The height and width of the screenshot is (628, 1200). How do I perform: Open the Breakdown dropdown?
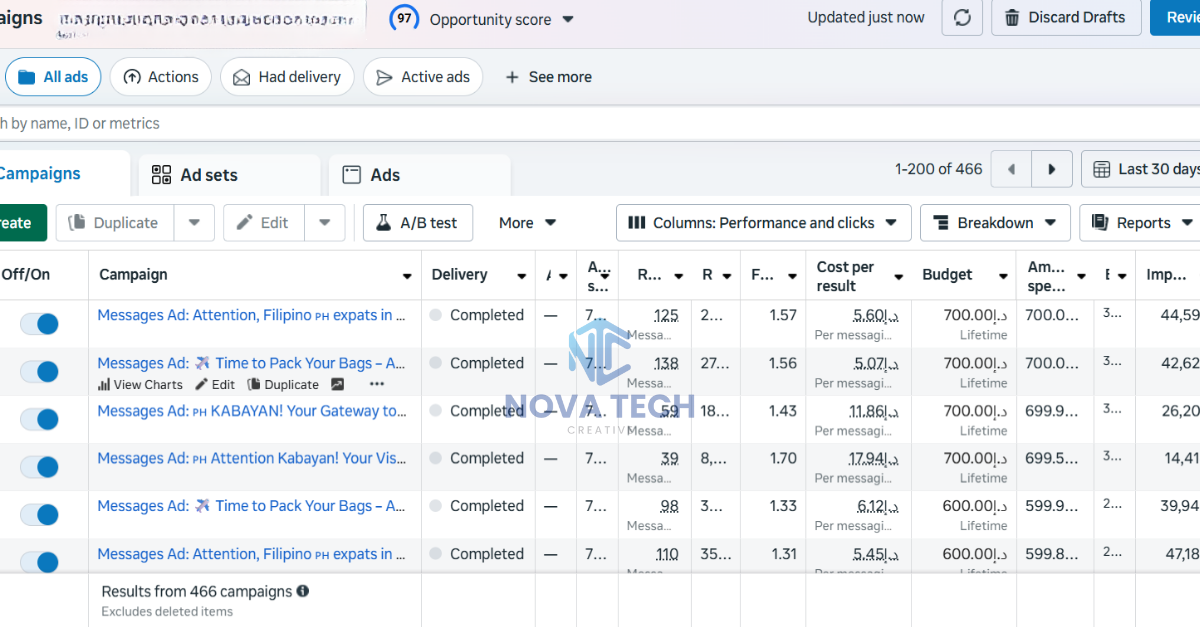tap(995, 223)
